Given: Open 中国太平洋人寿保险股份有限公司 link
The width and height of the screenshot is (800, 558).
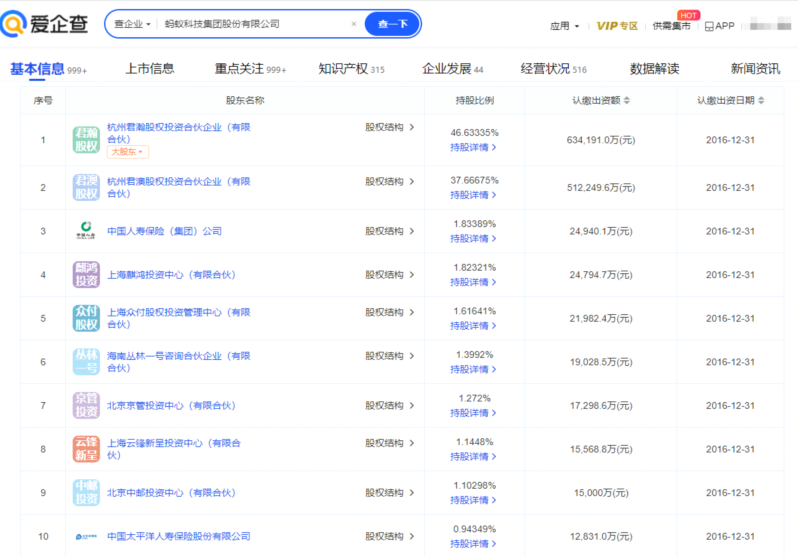Looking at the screenshot, I should [x=179, y=536].
